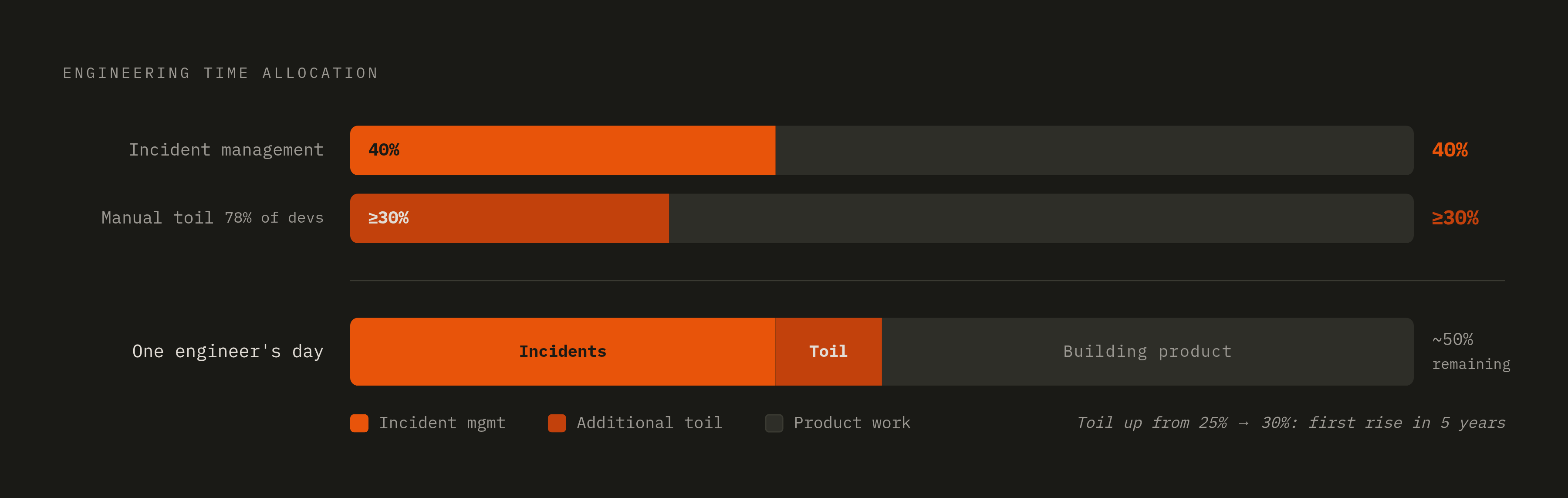The image size is (1568, 498).
Task: Click the ≥30% label inside the toil bar
Action: (389, 218)
